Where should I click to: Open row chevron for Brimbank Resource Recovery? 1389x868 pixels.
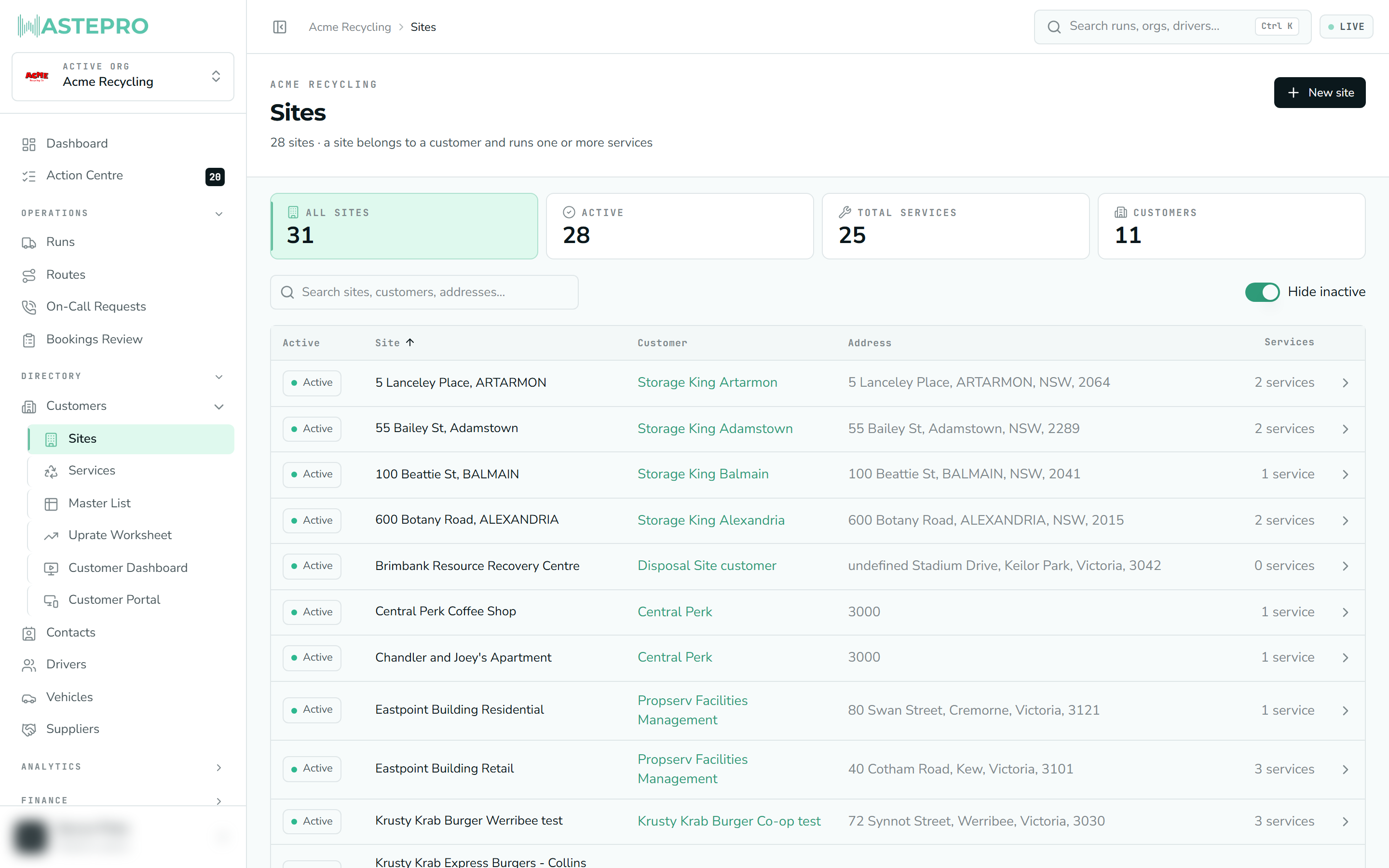pyautogui.click(x=1345, y=567)
